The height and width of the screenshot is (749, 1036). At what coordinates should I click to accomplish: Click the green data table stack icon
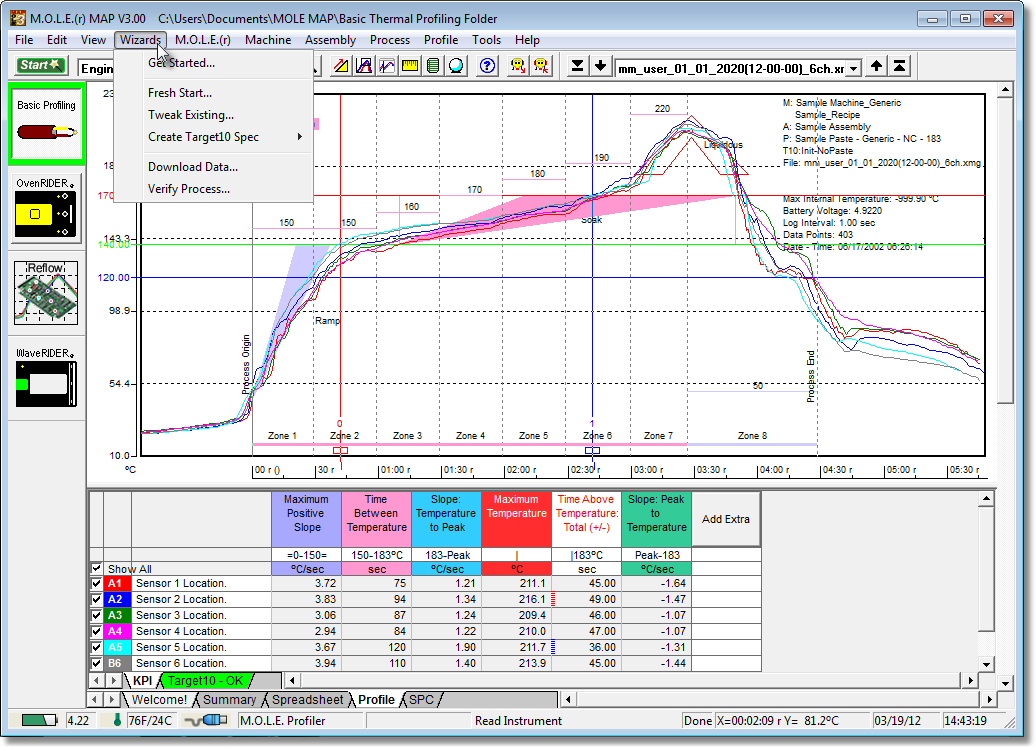click(x=433, y=66)
